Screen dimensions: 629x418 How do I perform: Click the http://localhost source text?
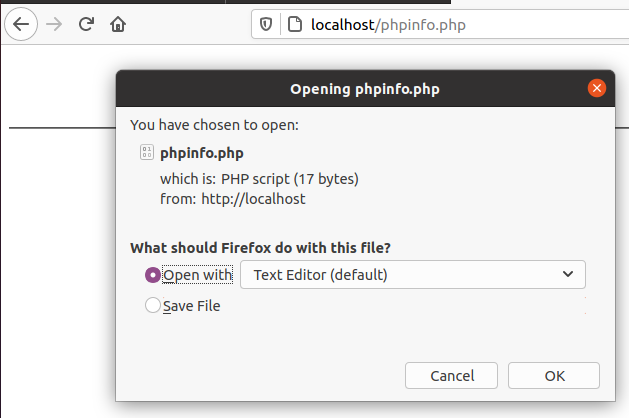point(253,199)
